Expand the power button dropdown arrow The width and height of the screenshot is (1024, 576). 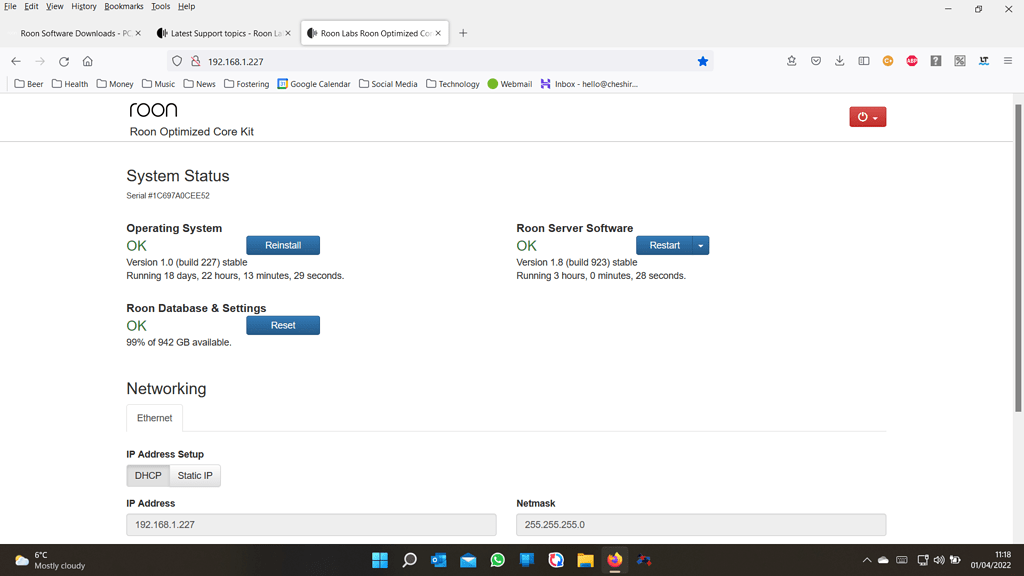point(877,116)
